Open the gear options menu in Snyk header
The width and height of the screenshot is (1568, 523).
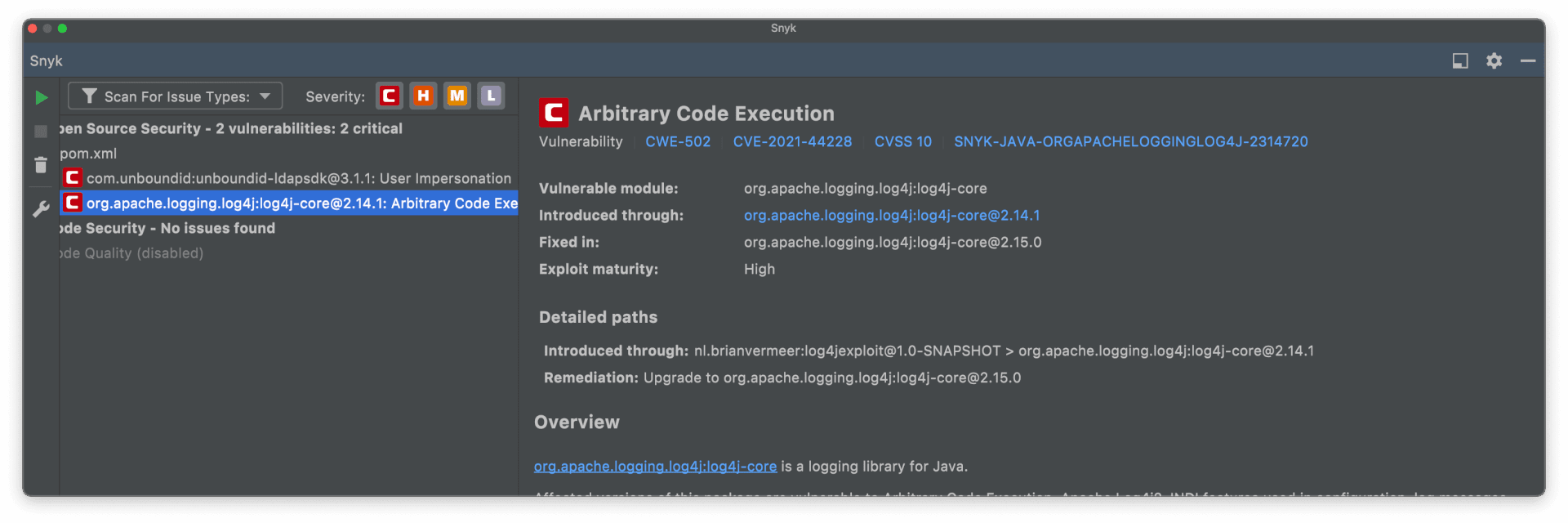(x=1494, y=60)
